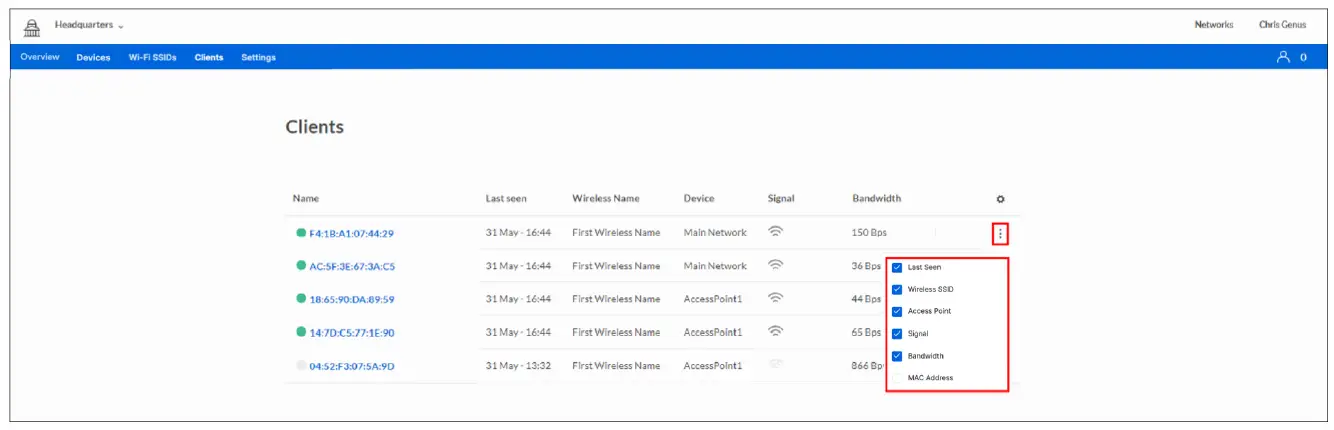Switch to the Wi-Fi SSIDs tab

[x=152, y=58]
